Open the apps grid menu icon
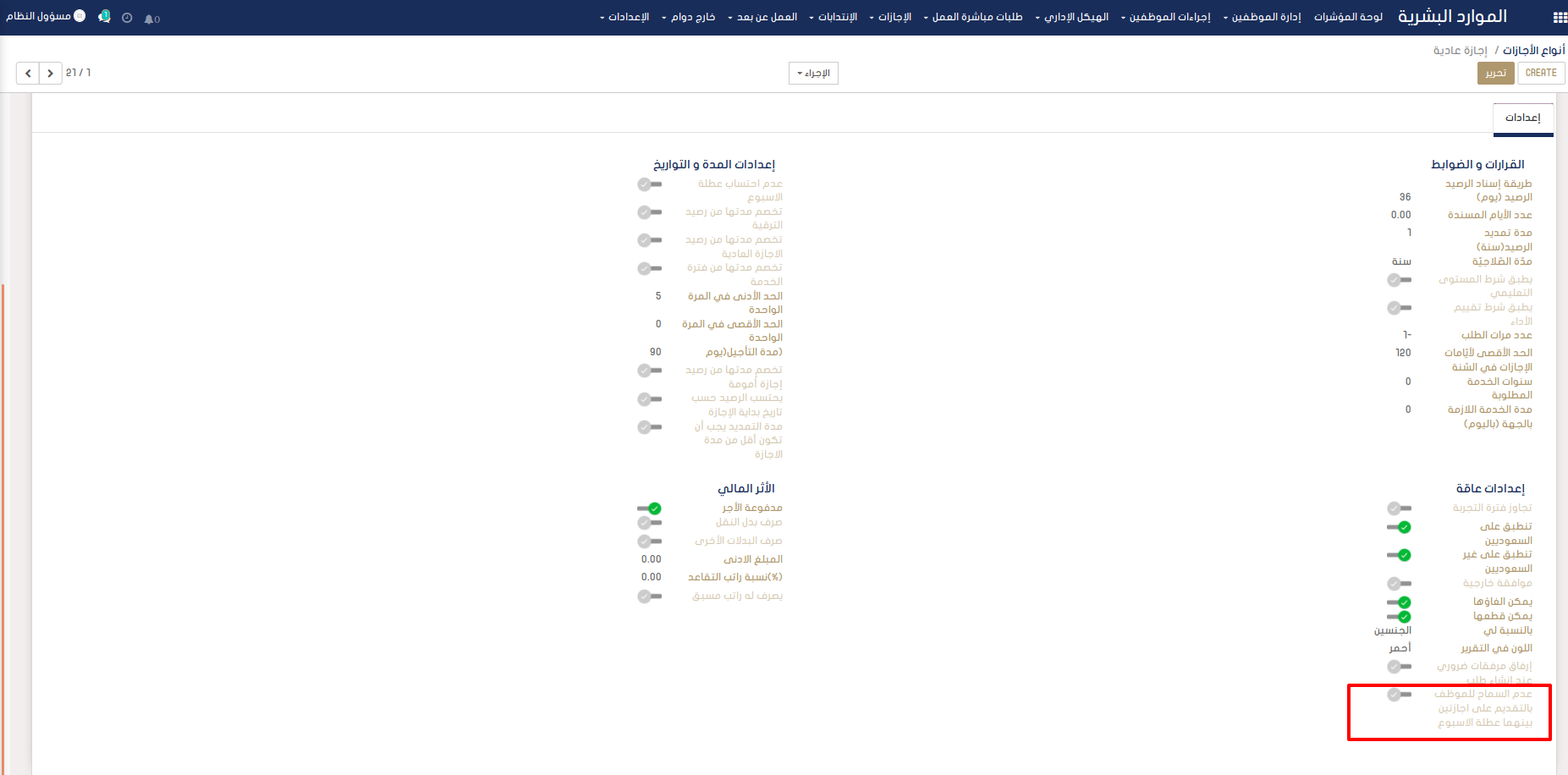1568x775 pixels. click(1559, 17)
